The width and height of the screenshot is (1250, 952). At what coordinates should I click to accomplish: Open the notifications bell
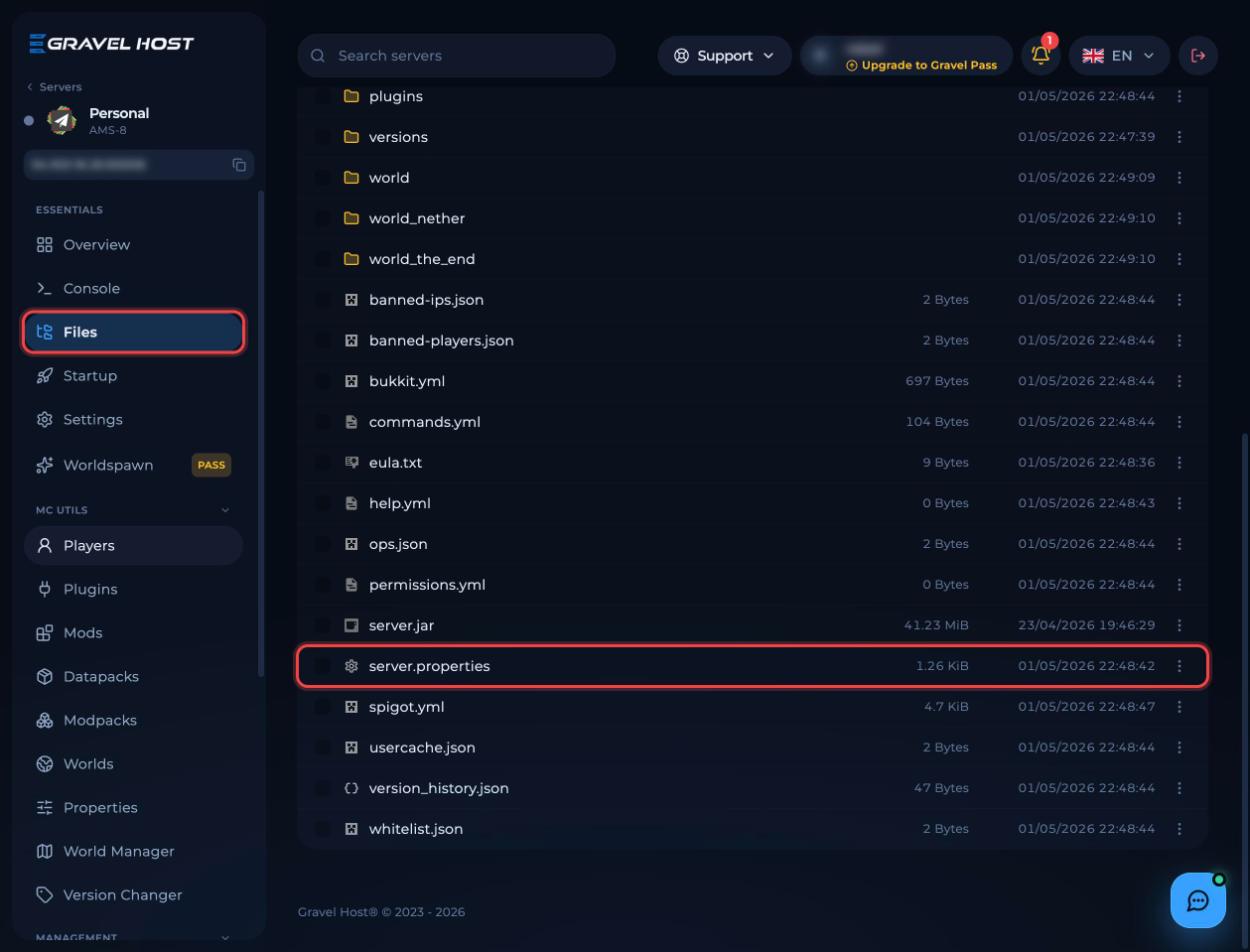1041,55
